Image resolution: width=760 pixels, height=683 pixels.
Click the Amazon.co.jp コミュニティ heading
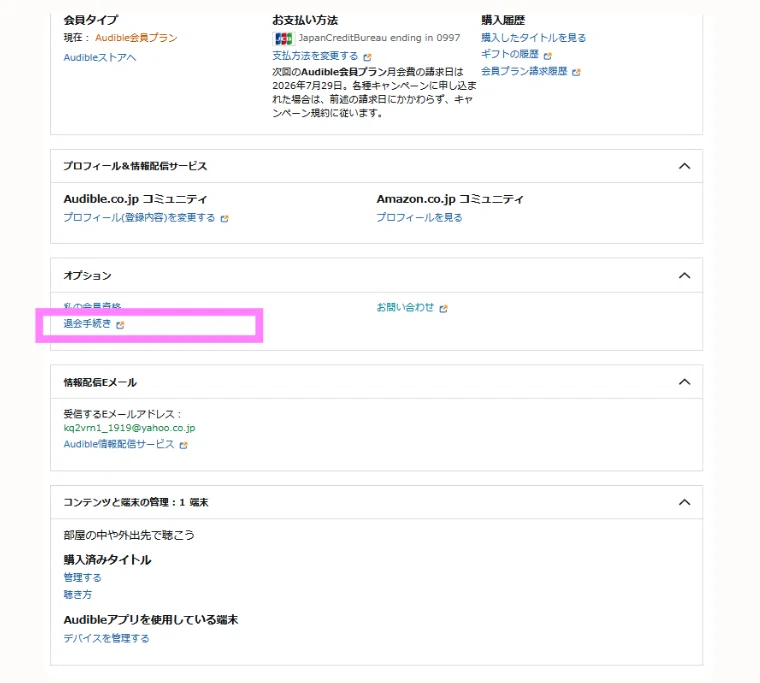click(x=450, y=199)
